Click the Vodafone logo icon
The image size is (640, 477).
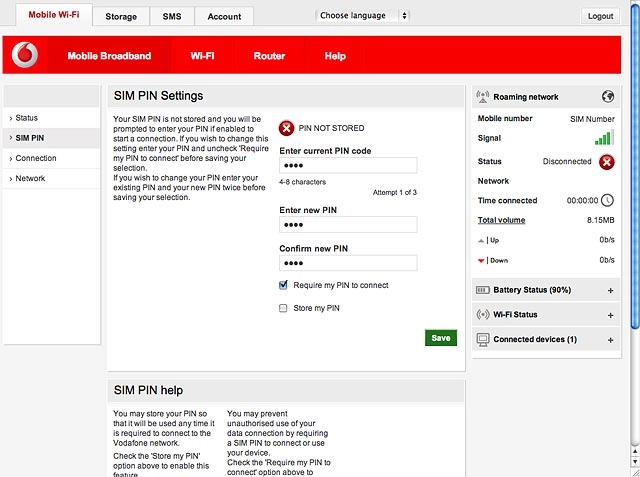(x=25, y=55)
